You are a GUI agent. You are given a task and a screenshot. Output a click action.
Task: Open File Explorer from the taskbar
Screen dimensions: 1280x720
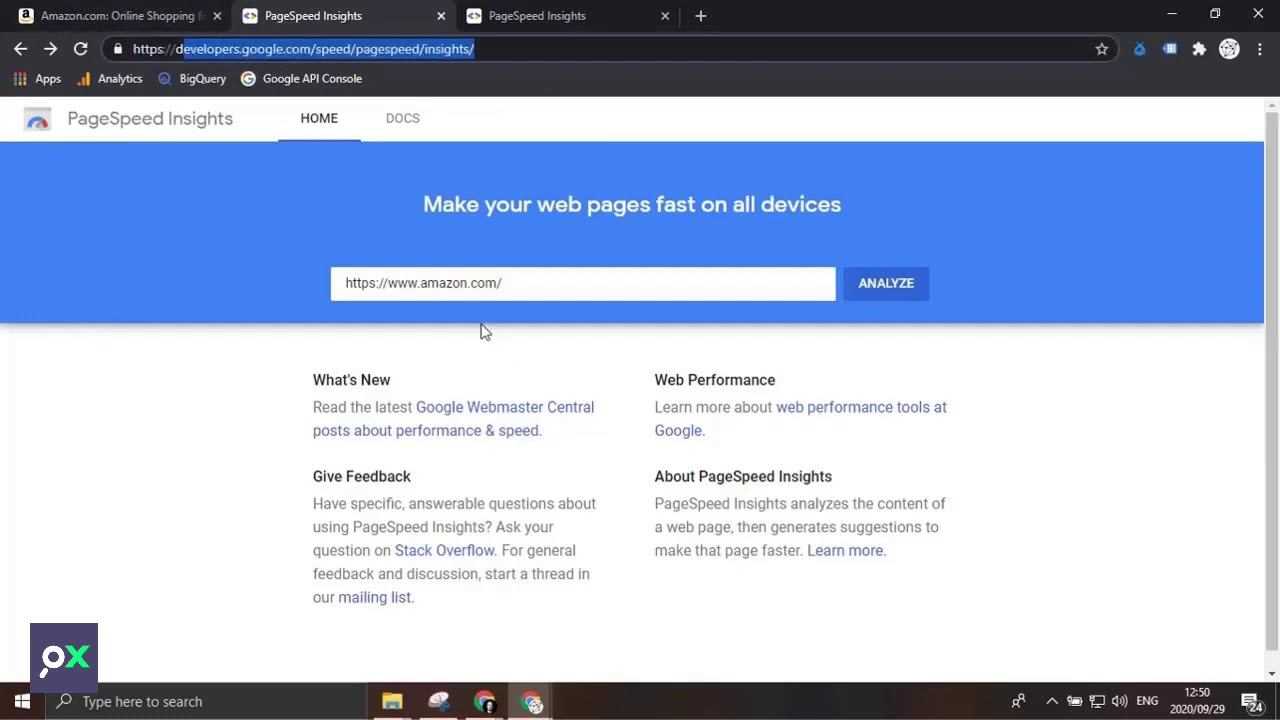pyautogui.click(x=392, y=701)
